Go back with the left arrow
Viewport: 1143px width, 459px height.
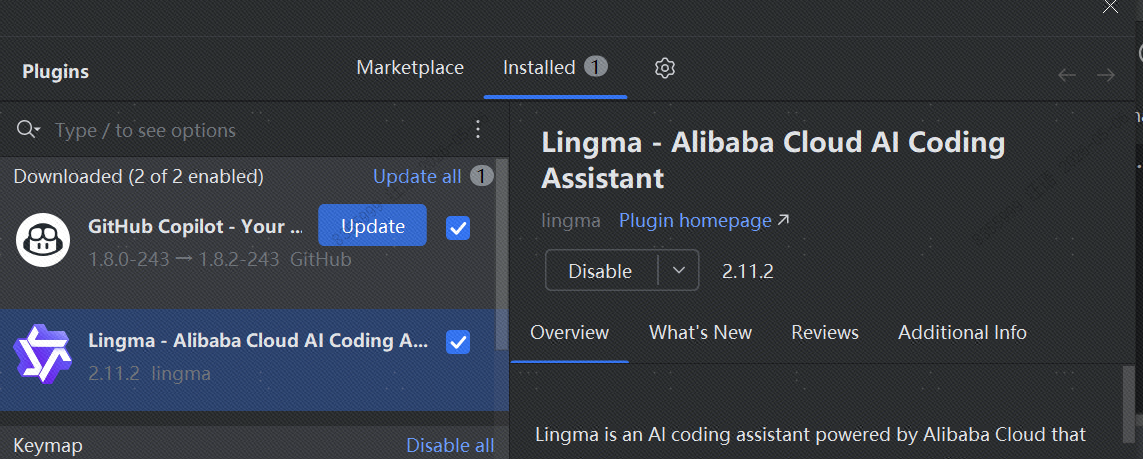1067,75
